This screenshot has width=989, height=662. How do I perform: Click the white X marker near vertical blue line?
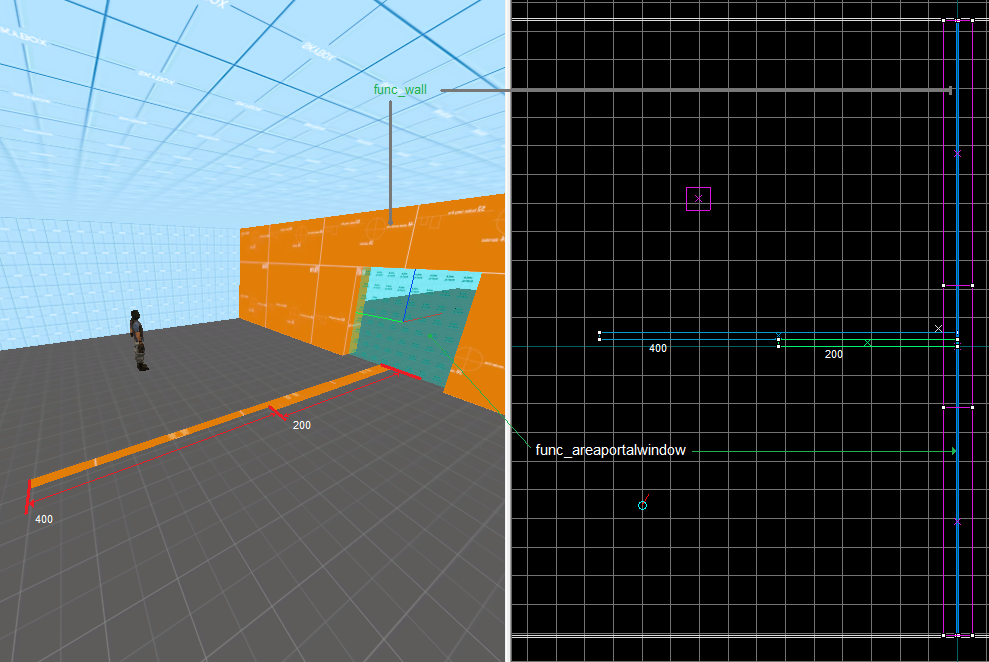pos(939,328)
